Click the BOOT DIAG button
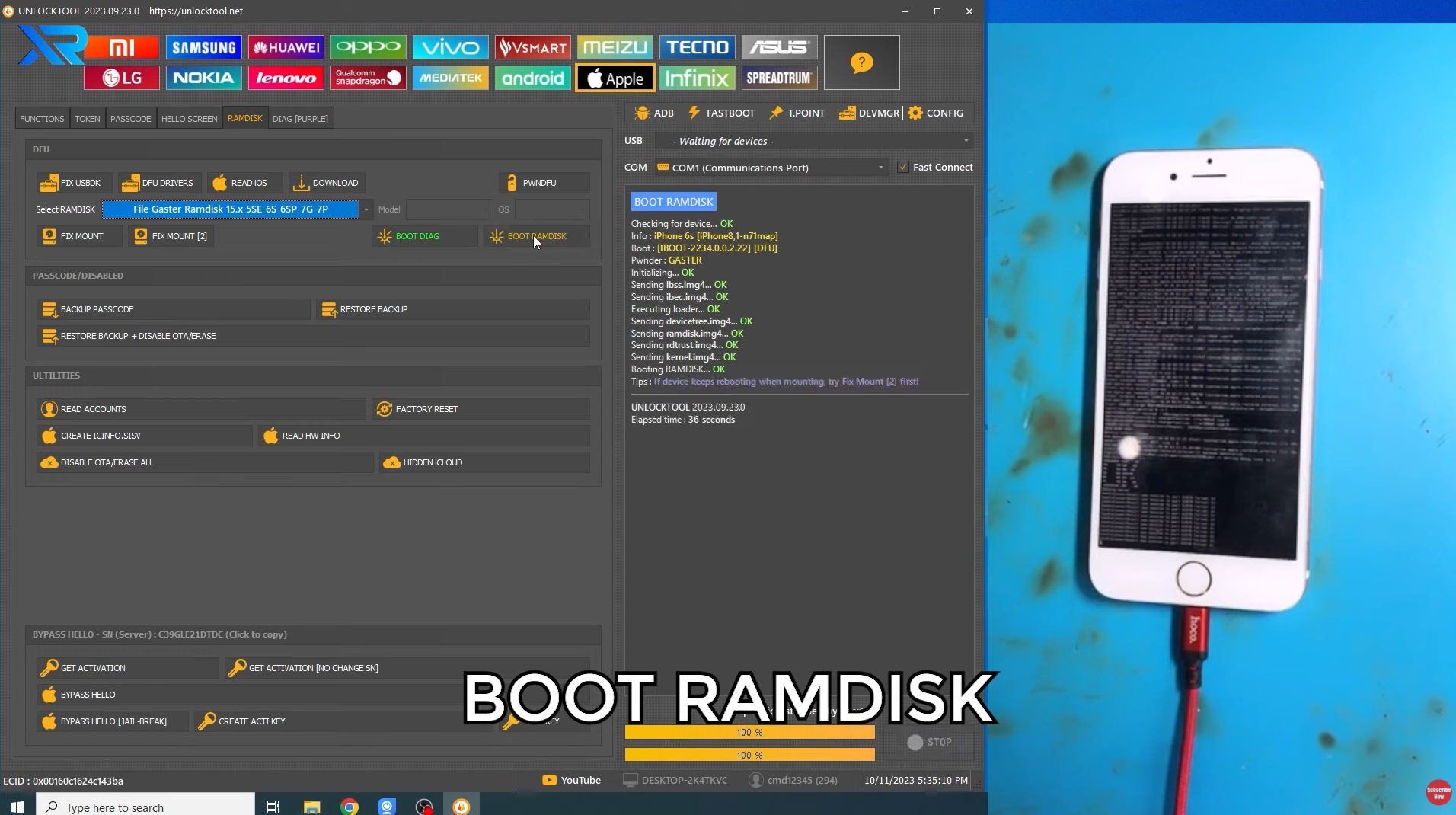 tap(425, 236)
